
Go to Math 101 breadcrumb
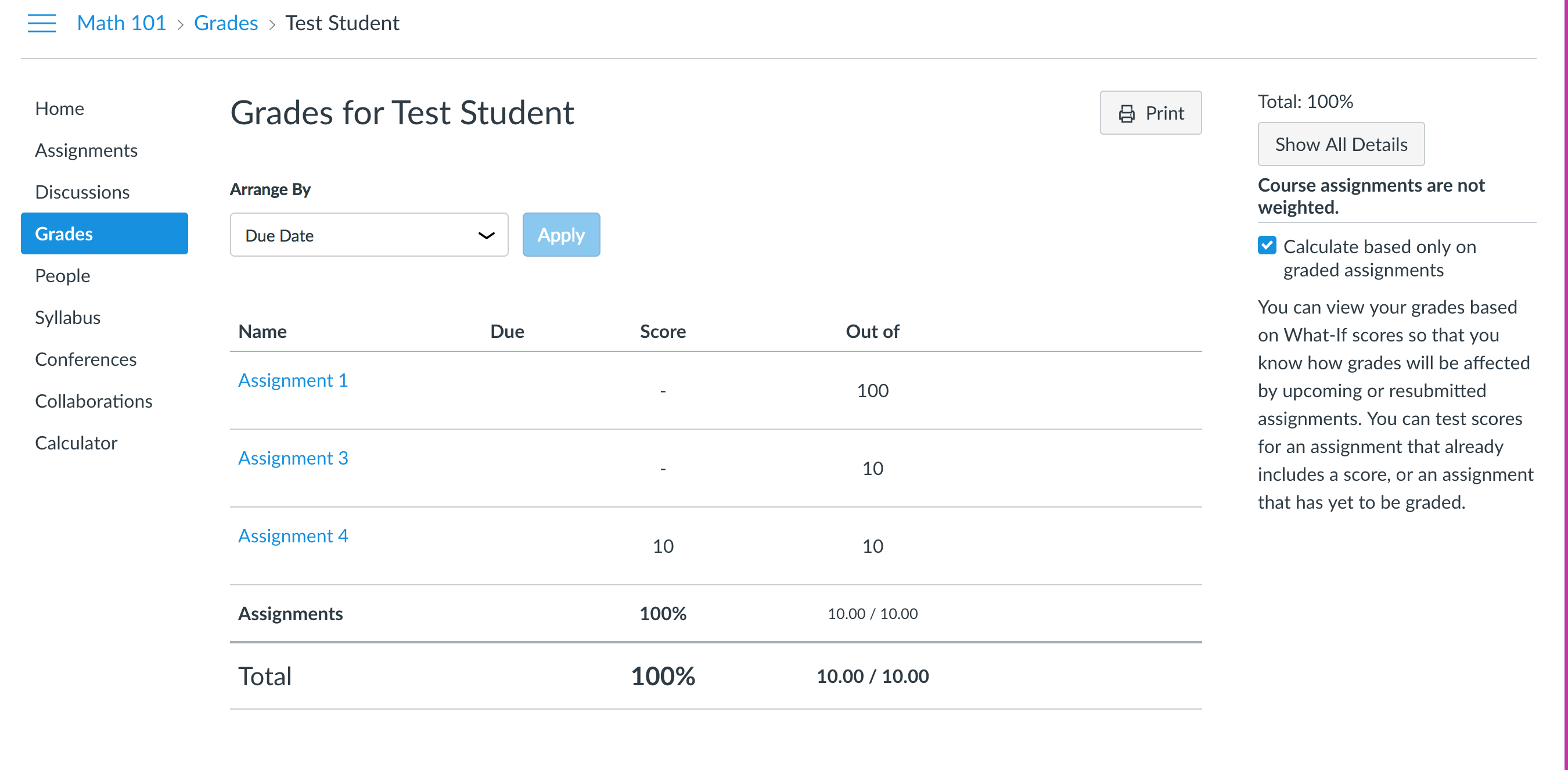click(121, 23)
